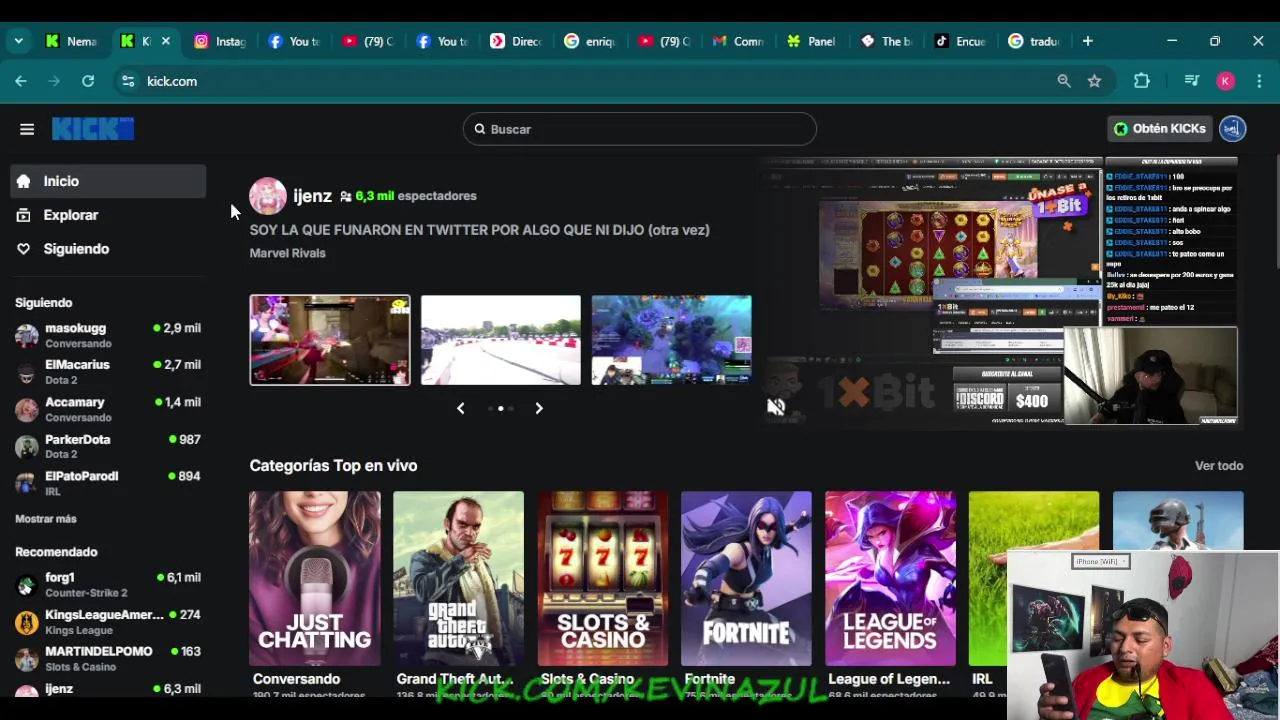
Task: Open MARTINDELPOMO recommended channel
Action: click(x=108, y=658)
